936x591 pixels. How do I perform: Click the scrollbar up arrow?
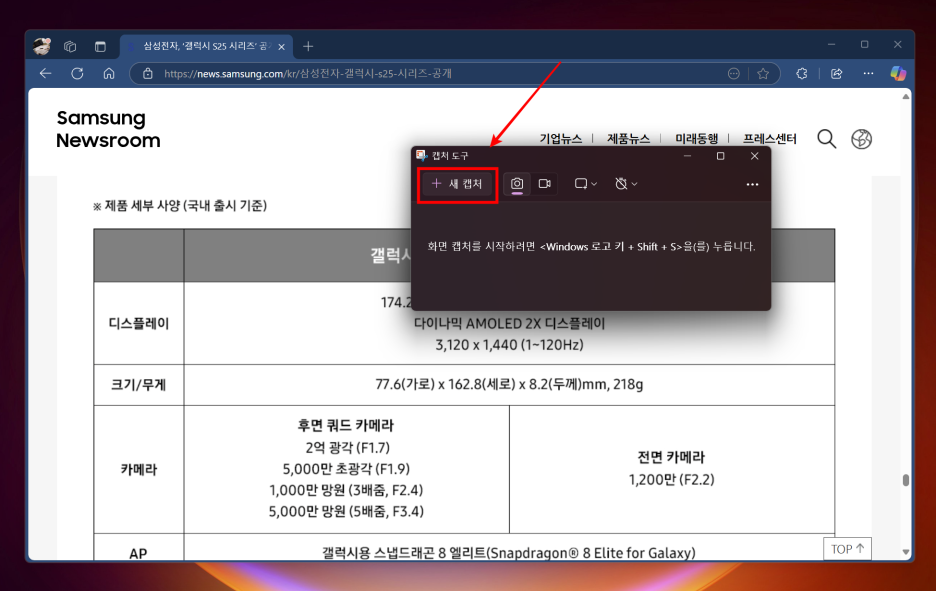906,96
